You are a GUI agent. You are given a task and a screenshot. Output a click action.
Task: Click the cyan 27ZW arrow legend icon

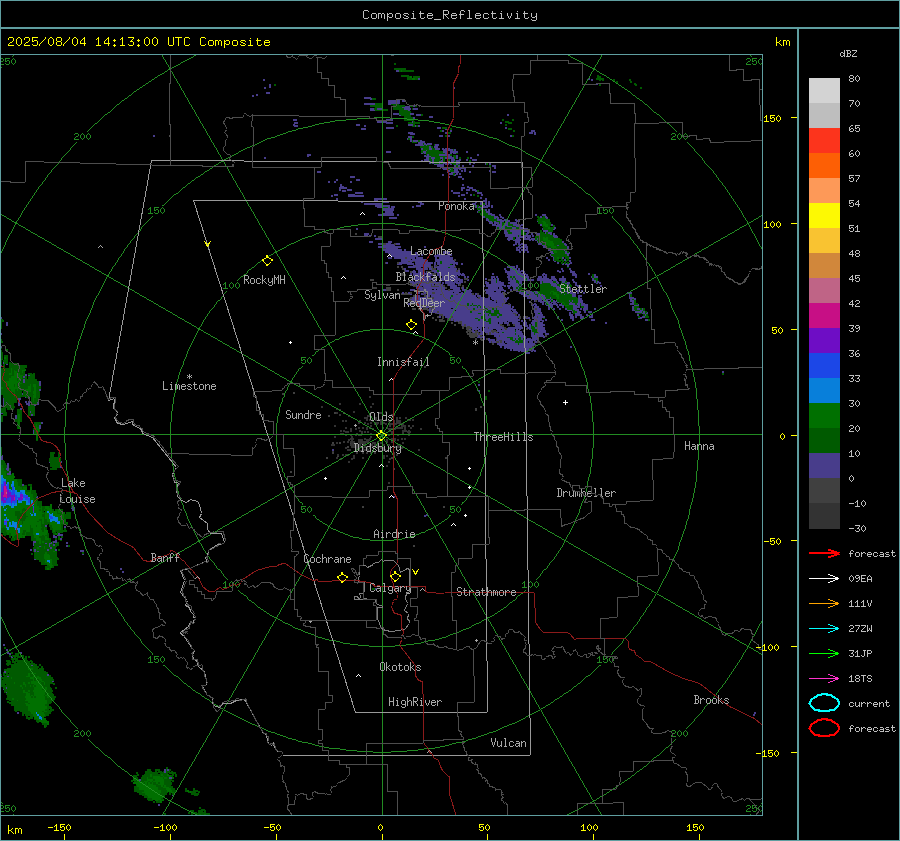click(824, 629)
